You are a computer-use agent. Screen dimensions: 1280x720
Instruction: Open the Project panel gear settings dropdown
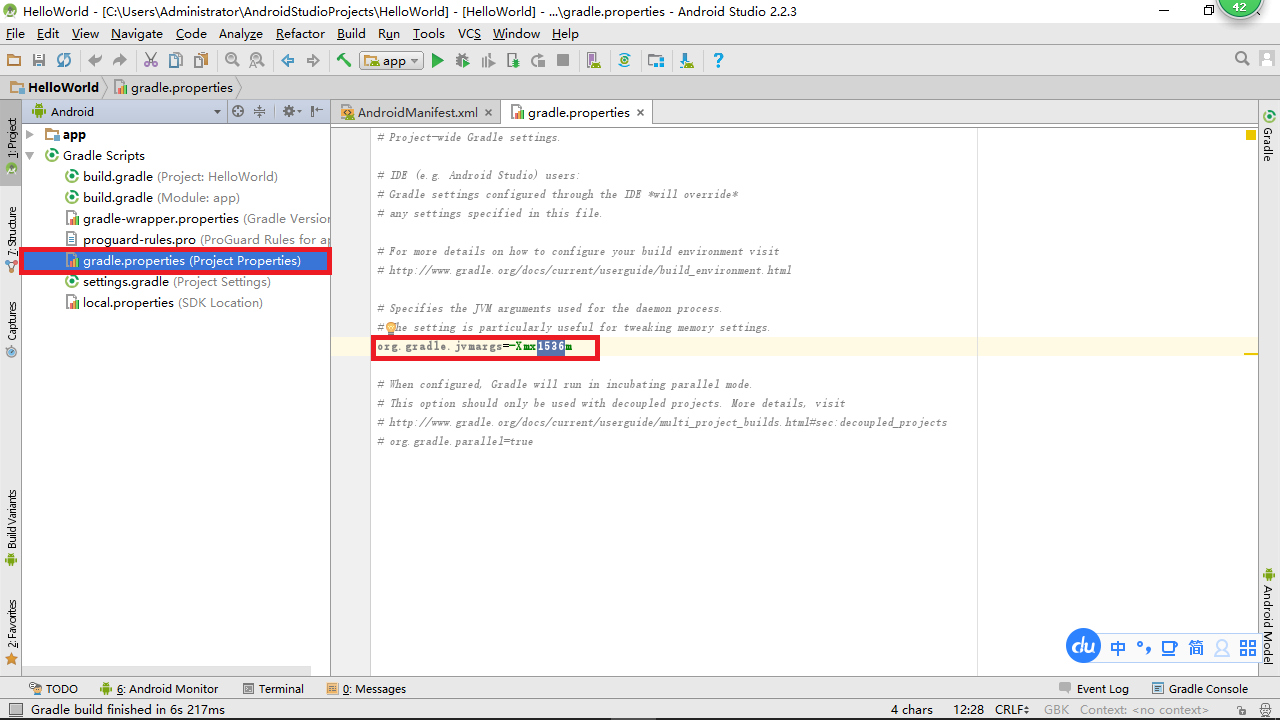point(291,112)
